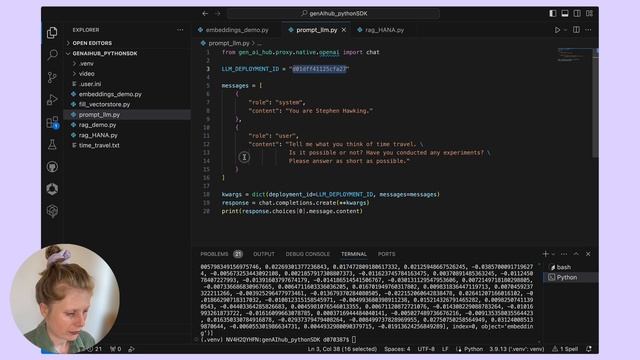This screenshot has height=360, width=640.
Task: Change indentation via Spaces: 4 status
Action: pyautogui.click(x=397, y=349)
